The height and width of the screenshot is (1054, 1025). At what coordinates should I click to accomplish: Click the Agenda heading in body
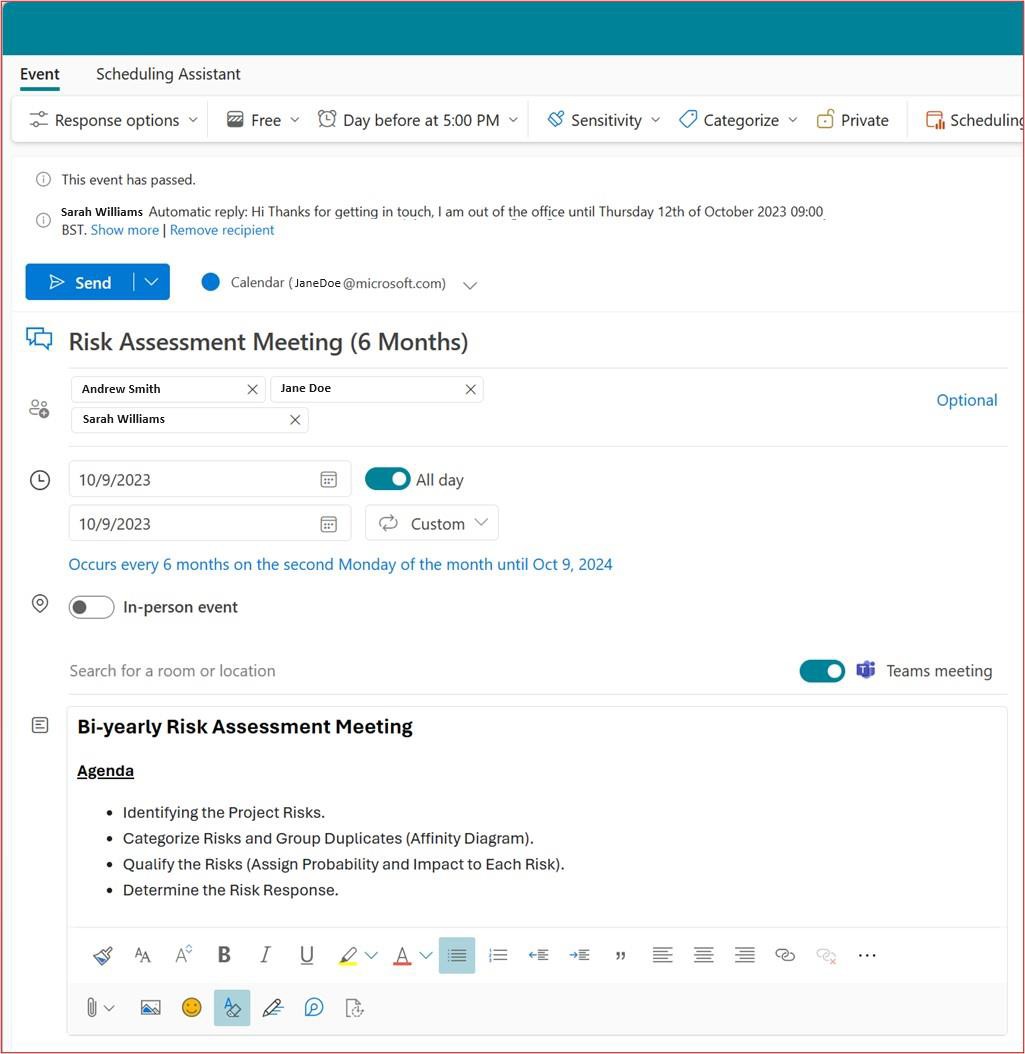[106, 770]
